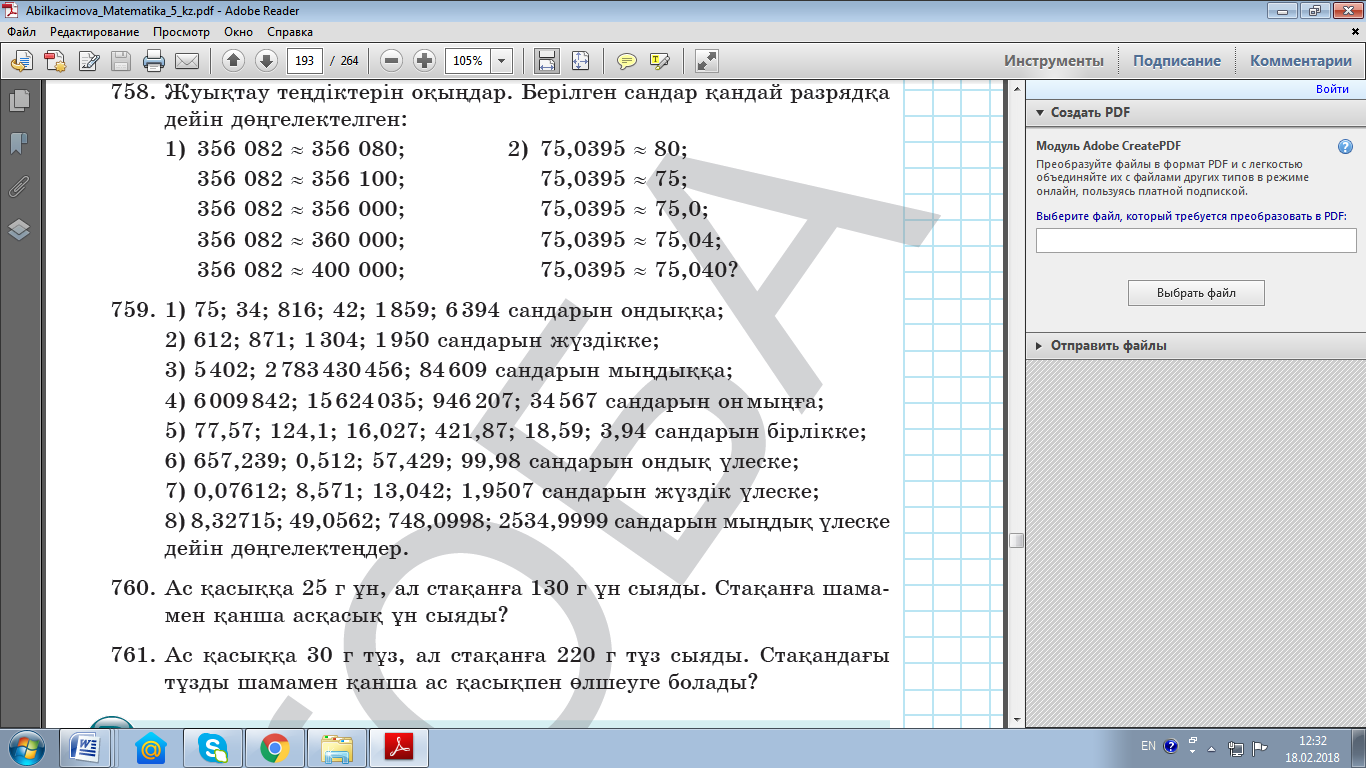
Task: Expand the Отправить файлы section
Action: (1040, 345)
